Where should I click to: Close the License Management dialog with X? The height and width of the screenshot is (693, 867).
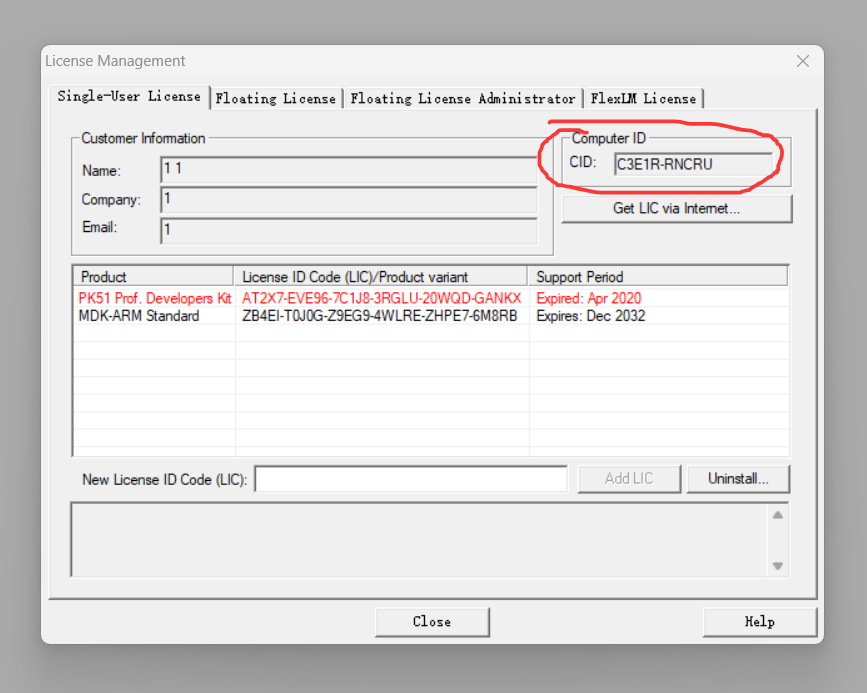tap(802, 61)
